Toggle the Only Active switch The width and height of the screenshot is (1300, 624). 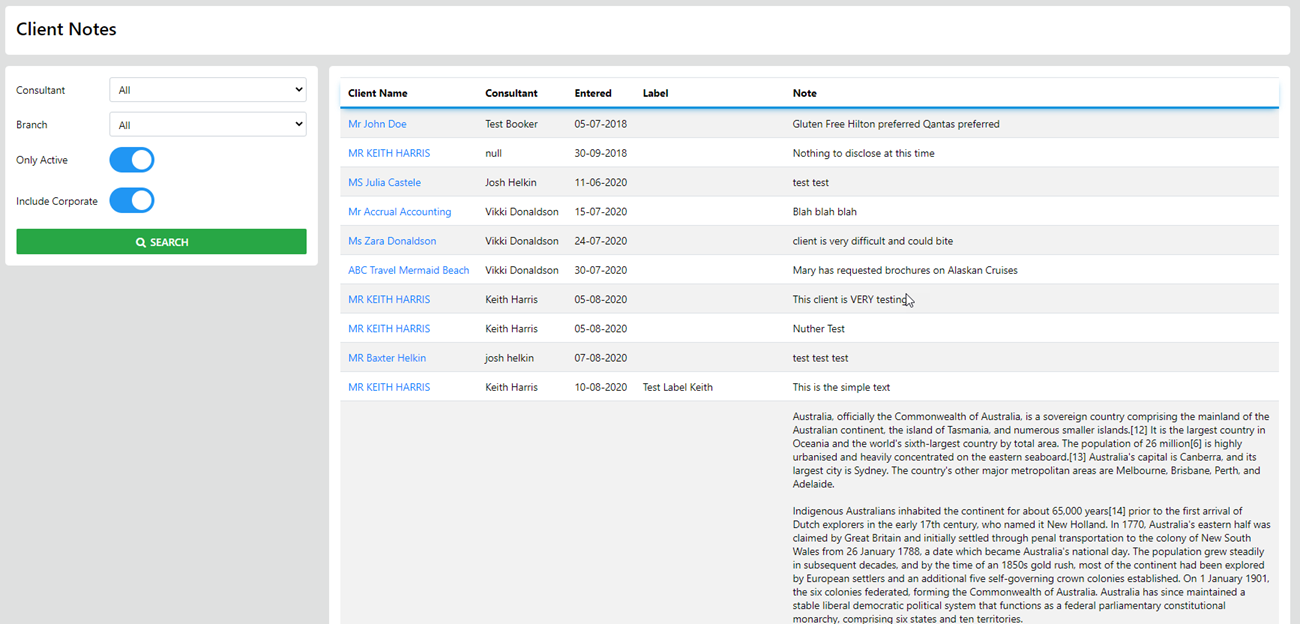coord(131,160)
